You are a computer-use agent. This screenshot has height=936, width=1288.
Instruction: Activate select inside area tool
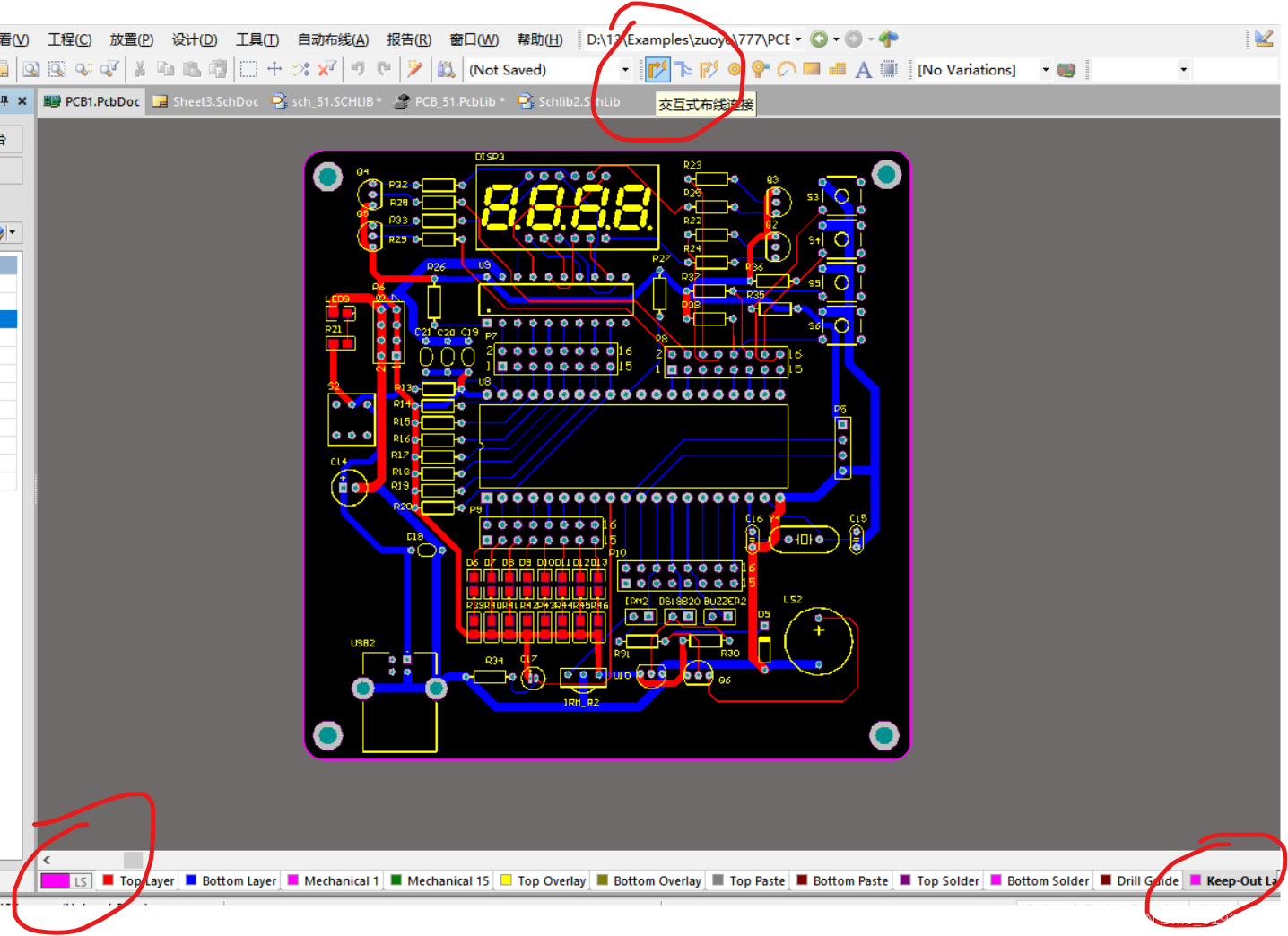(248, 69)
